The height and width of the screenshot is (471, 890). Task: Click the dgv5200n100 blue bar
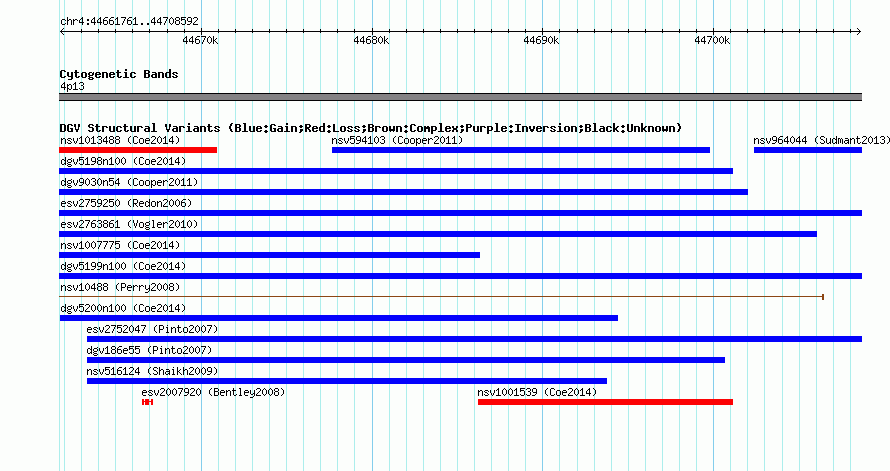point(339,318)
